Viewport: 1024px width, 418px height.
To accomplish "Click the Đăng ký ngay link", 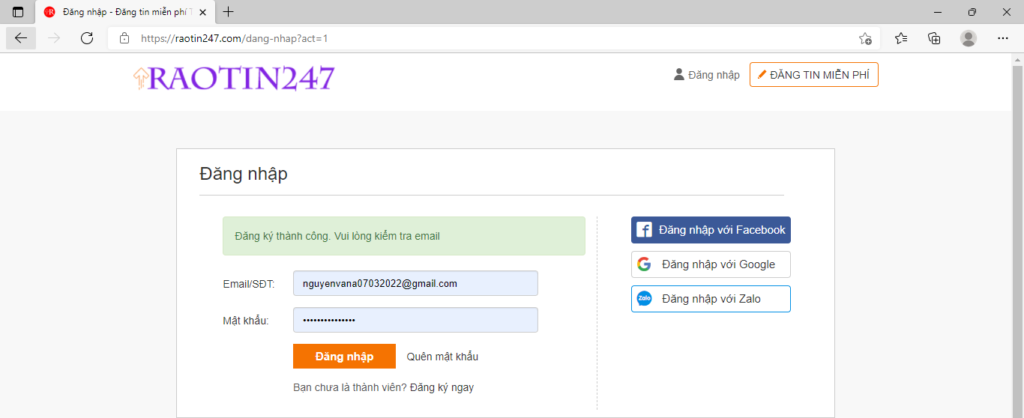I will coord(442,387).
